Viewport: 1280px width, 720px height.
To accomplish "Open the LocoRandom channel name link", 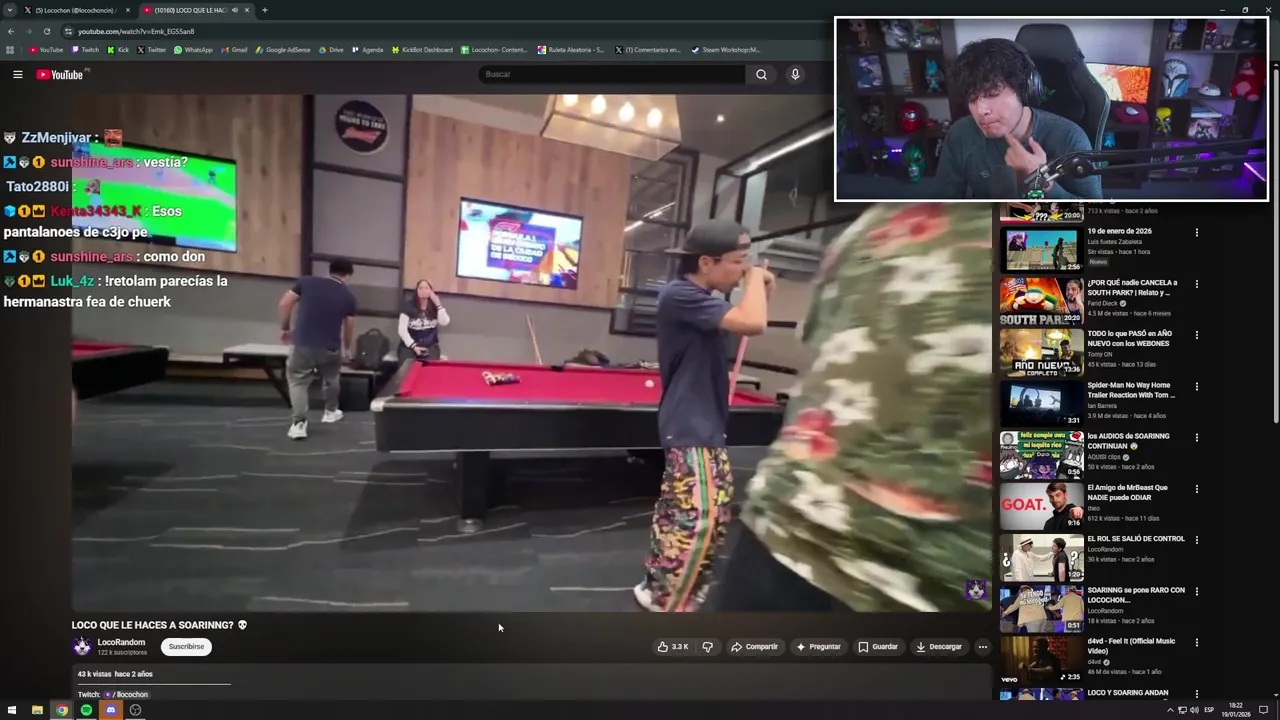I will [121, 642].
